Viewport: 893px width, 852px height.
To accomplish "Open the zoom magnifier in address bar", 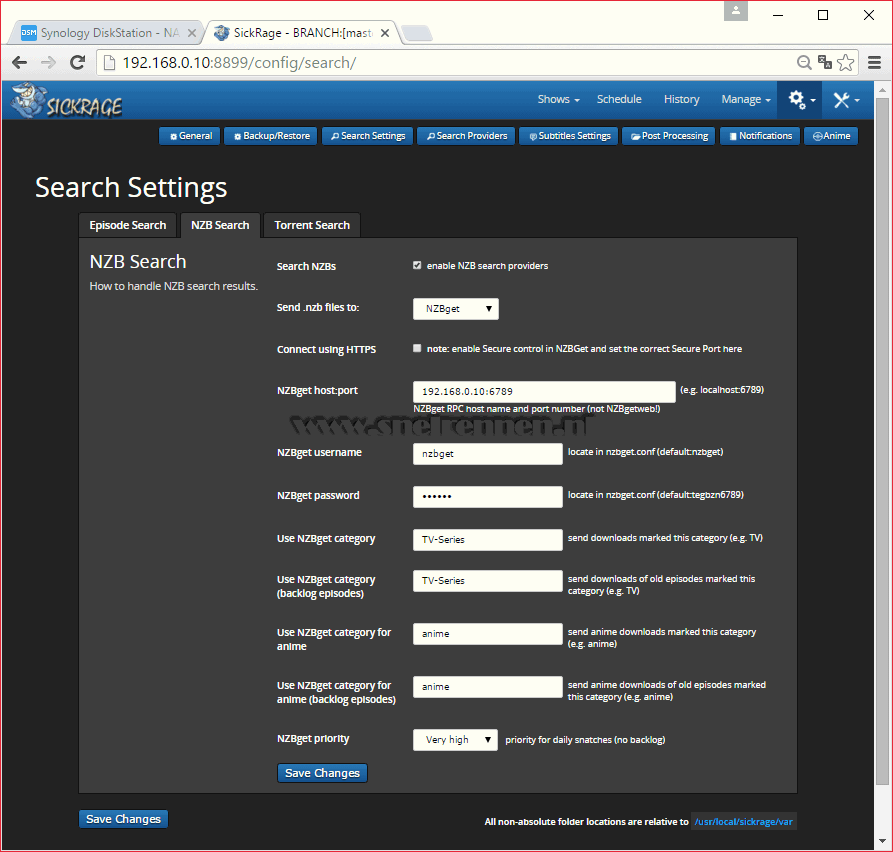I will click(x=804, y=63).
